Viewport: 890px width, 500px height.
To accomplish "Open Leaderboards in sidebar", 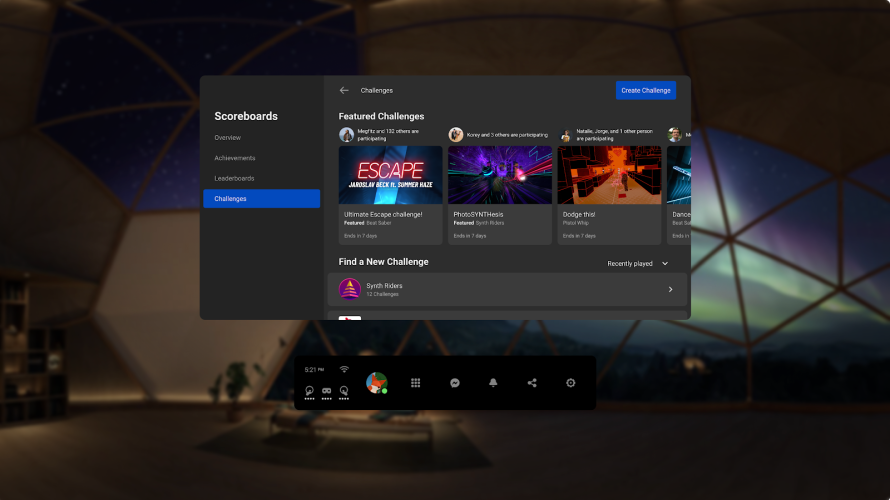I will (x=234, y=178).
